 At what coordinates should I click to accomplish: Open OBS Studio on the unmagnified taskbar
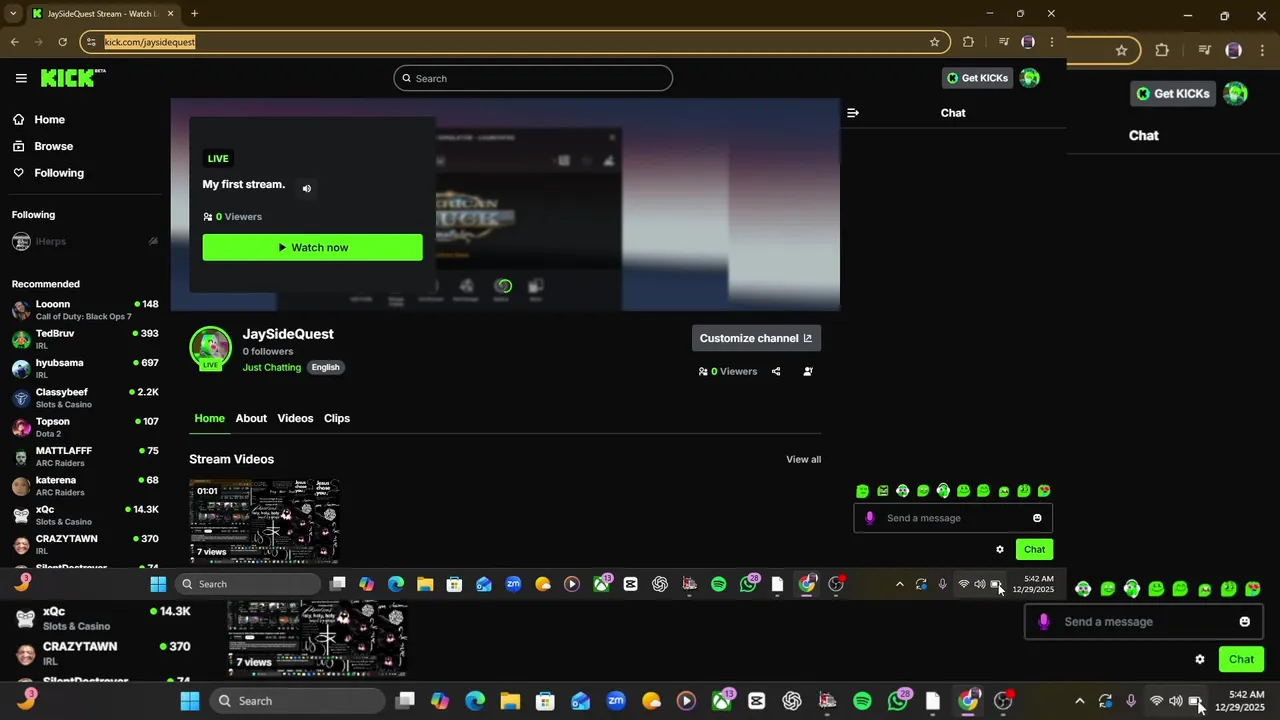click(x=836, y=584)
